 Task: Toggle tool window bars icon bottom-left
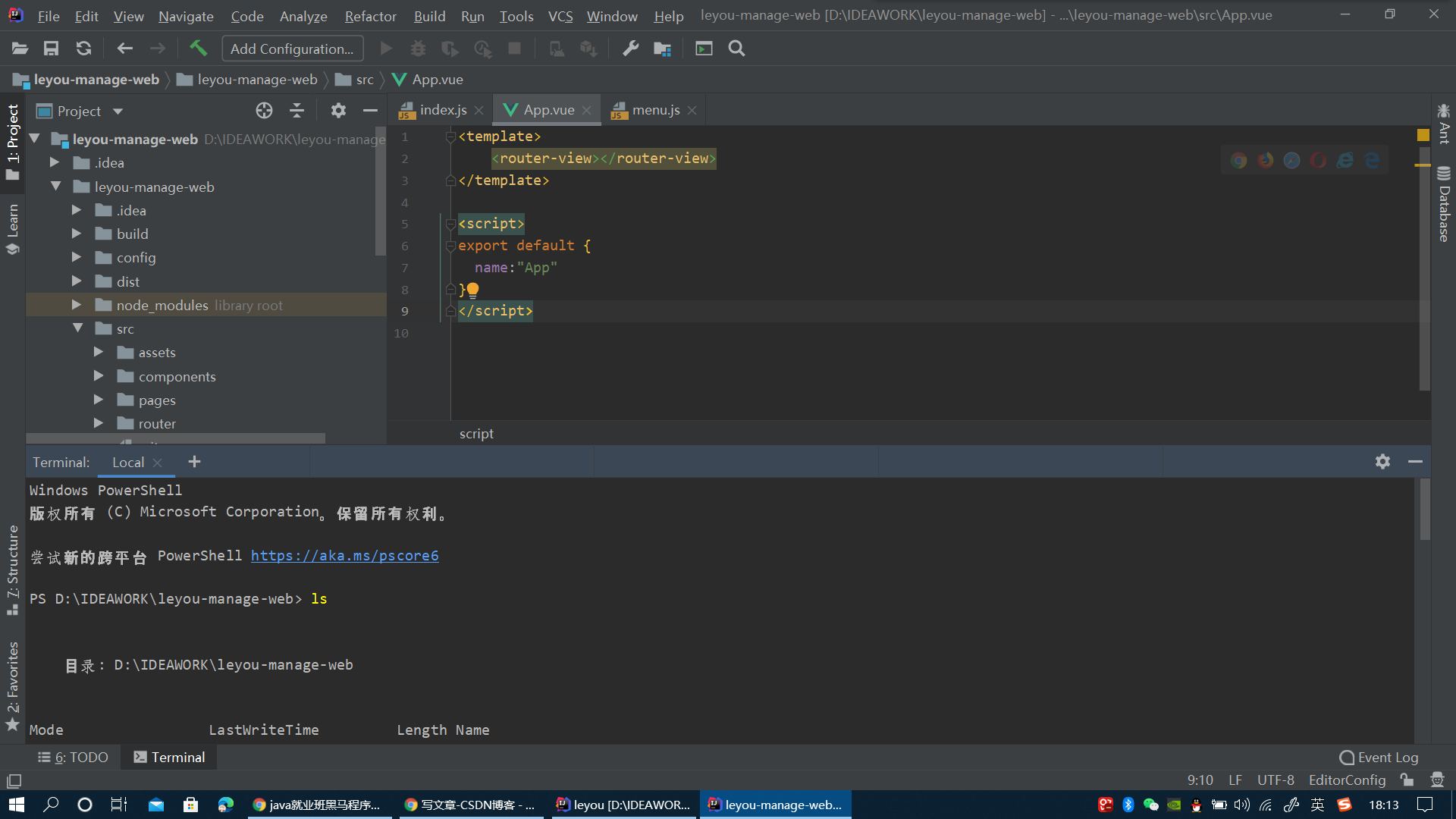(14, 780)
